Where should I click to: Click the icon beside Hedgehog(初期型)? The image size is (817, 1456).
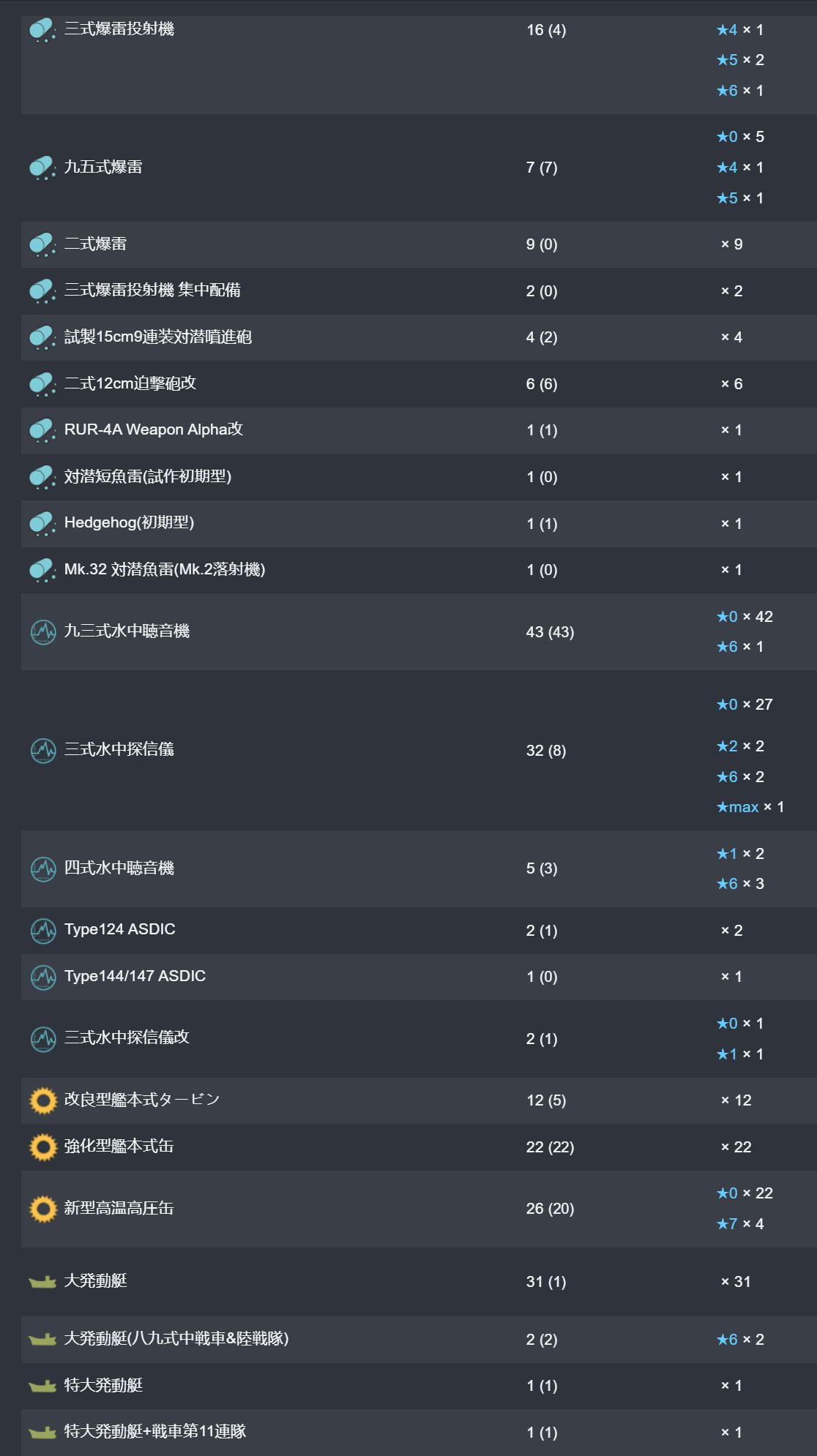point(42,524)
